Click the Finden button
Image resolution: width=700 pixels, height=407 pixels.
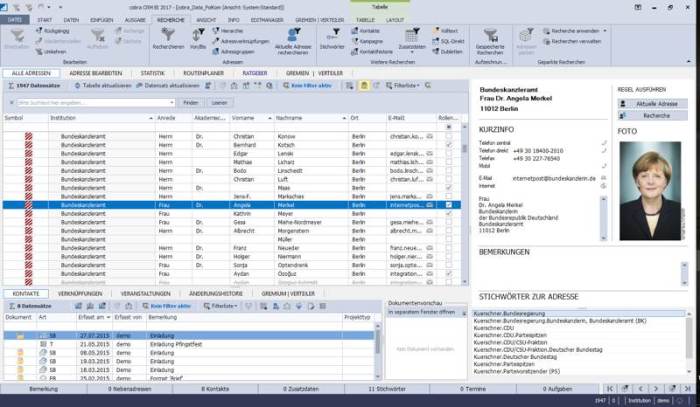[x=191, y=103]
